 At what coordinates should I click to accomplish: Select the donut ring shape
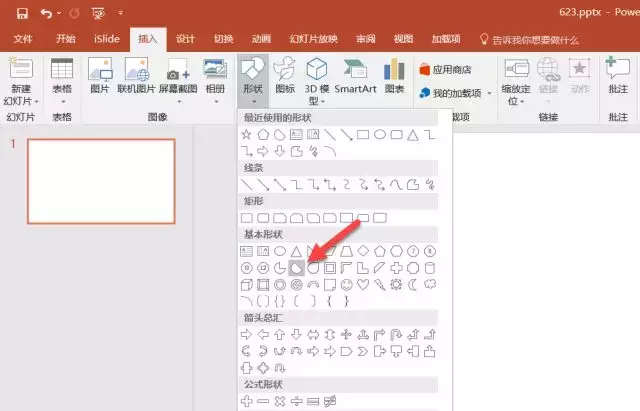click(x=280, y=284)
